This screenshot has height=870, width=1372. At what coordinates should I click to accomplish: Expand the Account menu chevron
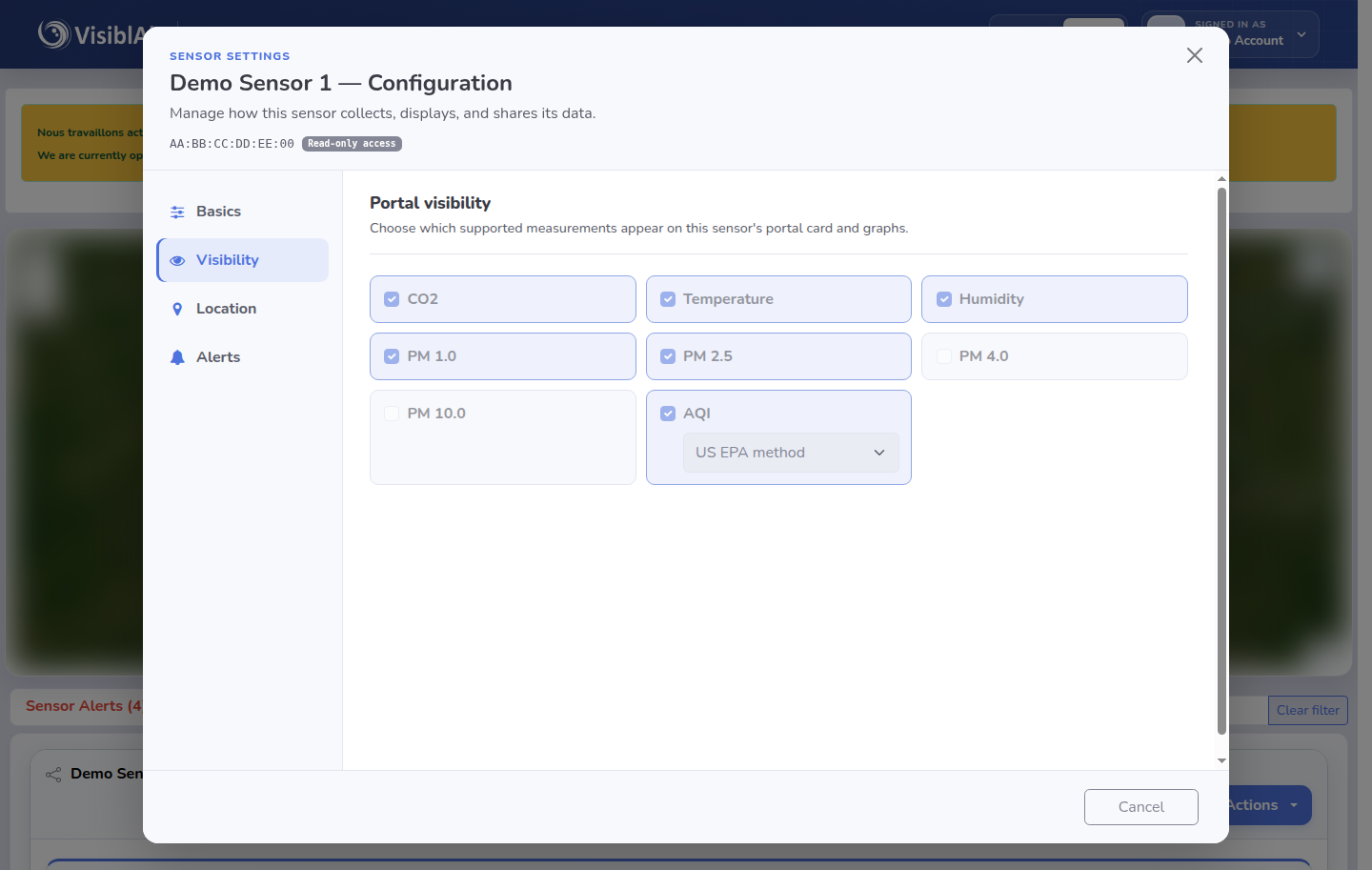[x=1301, y=34]
